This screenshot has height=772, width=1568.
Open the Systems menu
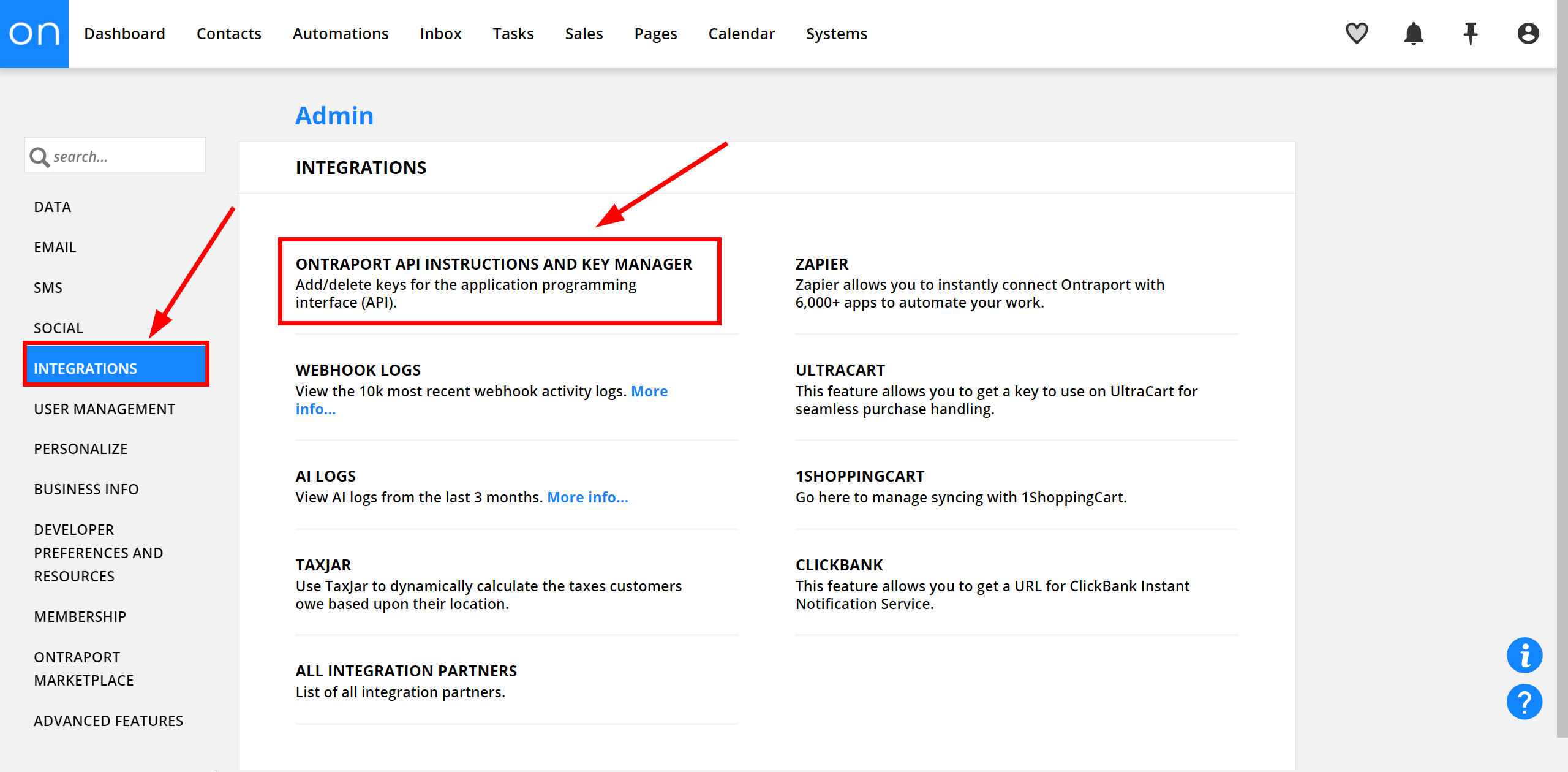[836, 34]
